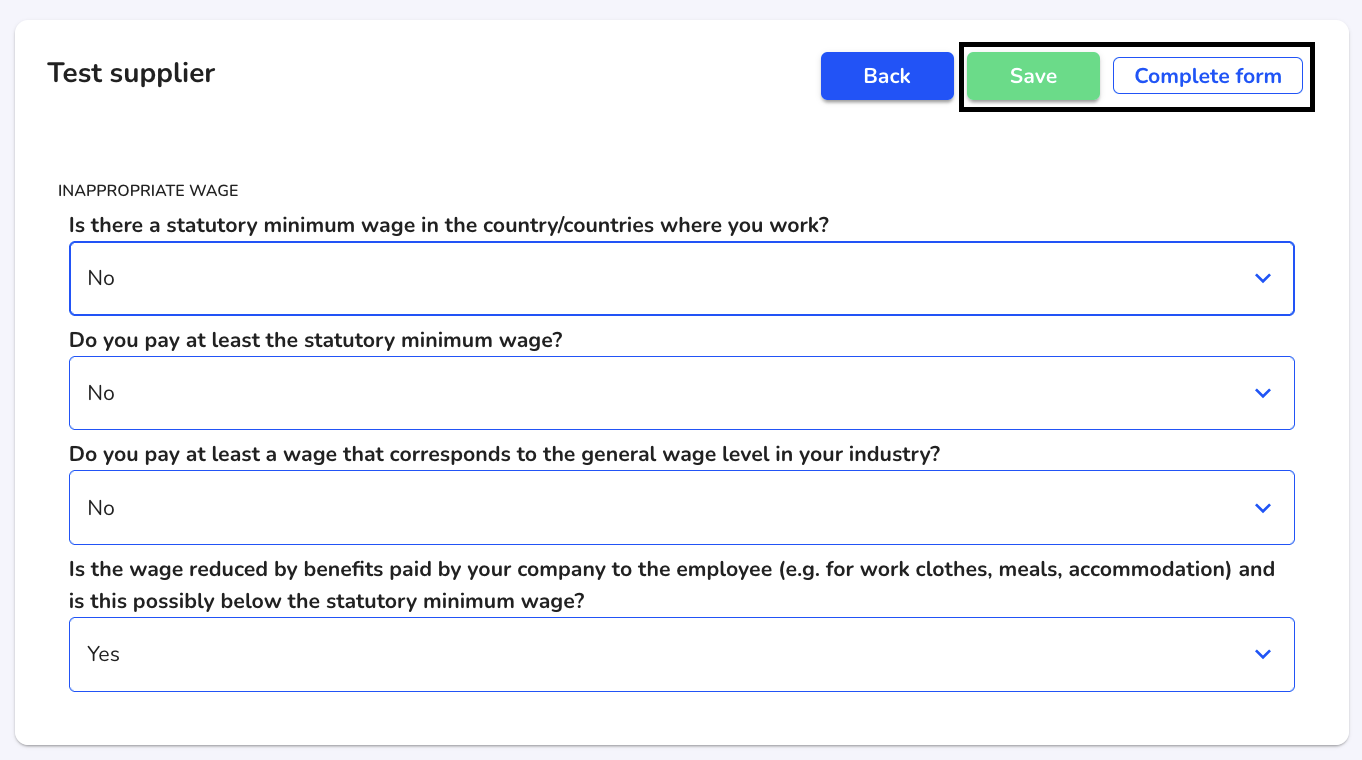Click the blue Back button
Viewport: 1362px width, 760px height.
(887, 76)
